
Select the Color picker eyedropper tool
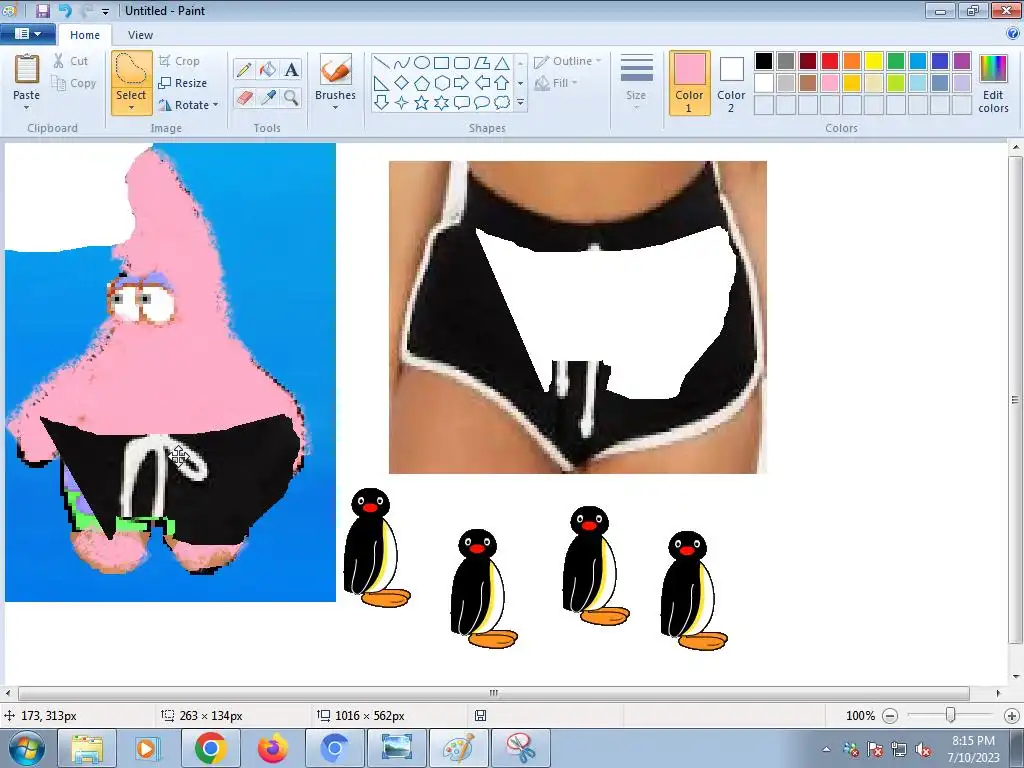click(268, 98)
